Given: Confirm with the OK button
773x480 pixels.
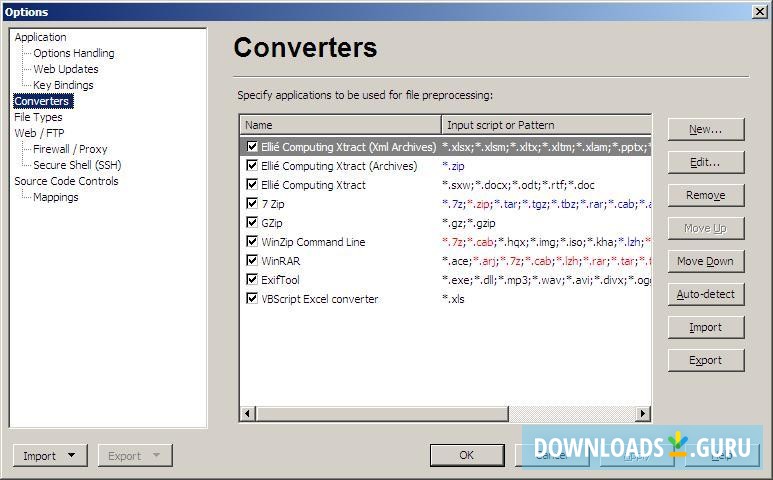Looking at the screenshot, I should coord(467,455).
